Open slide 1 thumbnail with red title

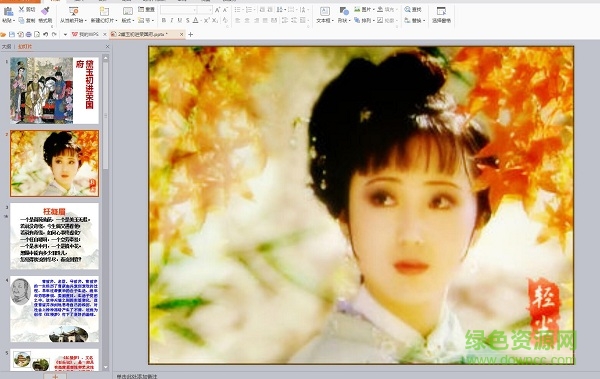point(54,90)
